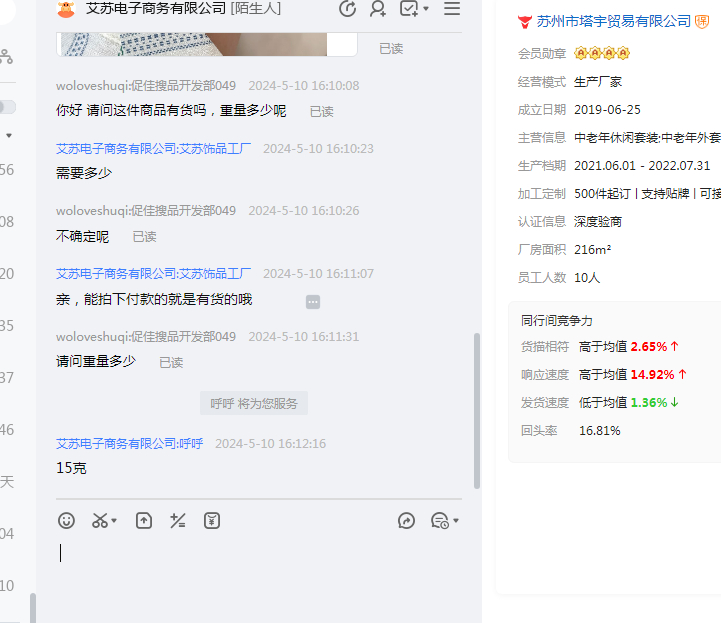Open the translate bubble next to 有货的哦 message
This screenshot has width=721, height=623.
tap(313, 302)
